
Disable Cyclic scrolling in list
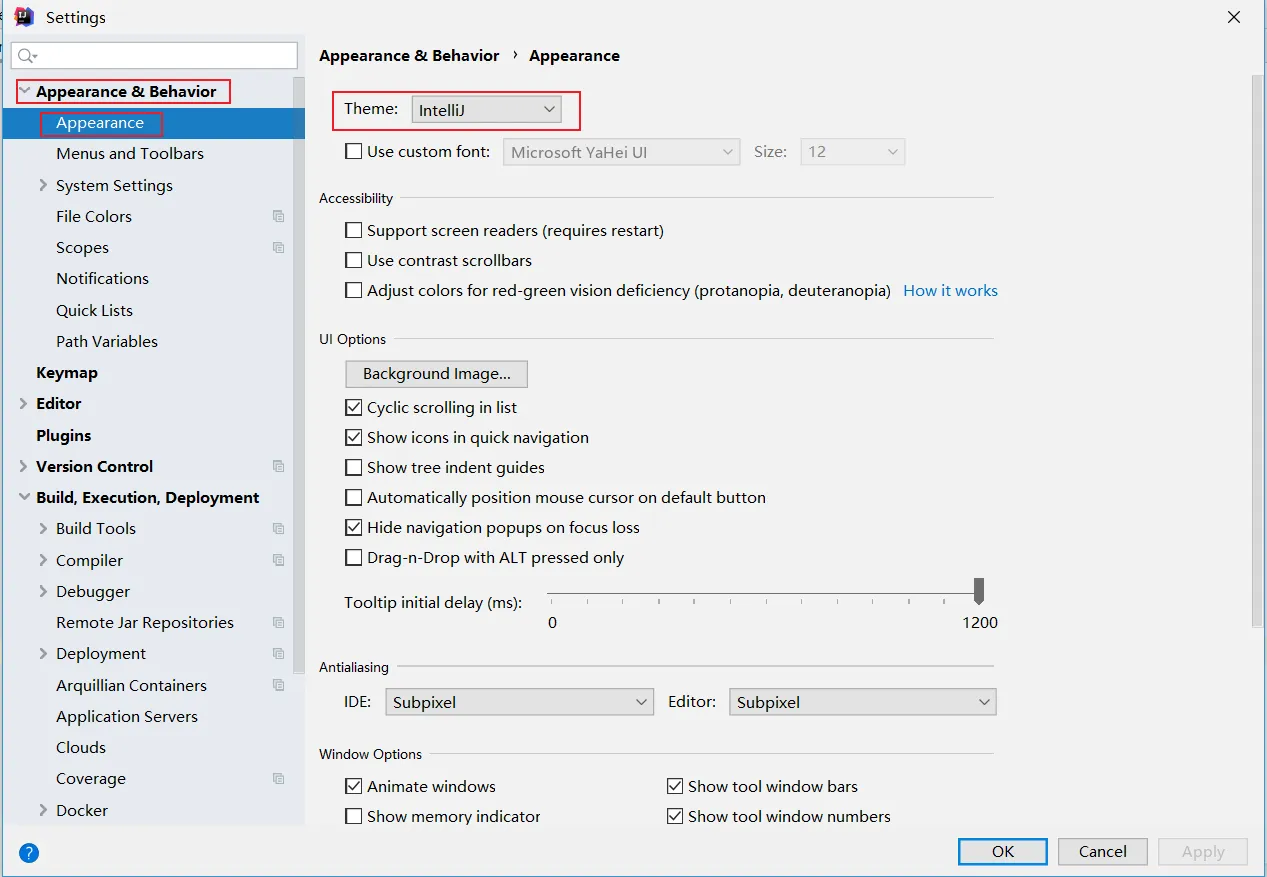pos(353,407)
